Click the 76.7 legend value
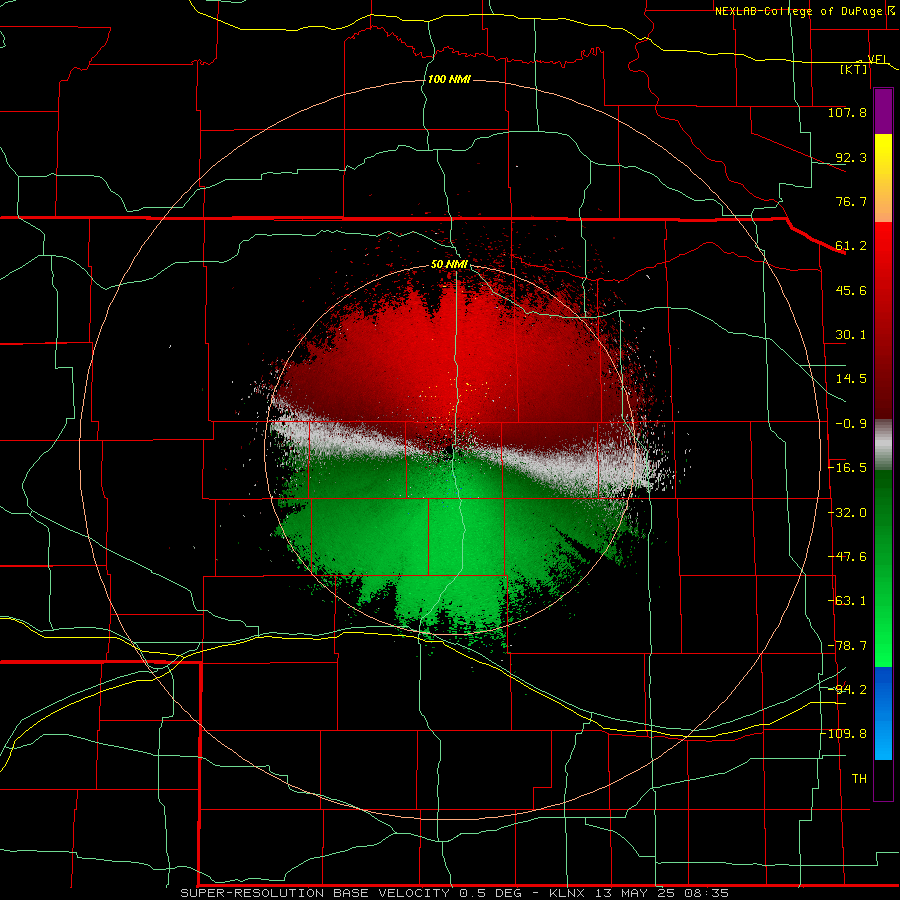This screenshot has height=900, width=900. [x=851, y=201]
